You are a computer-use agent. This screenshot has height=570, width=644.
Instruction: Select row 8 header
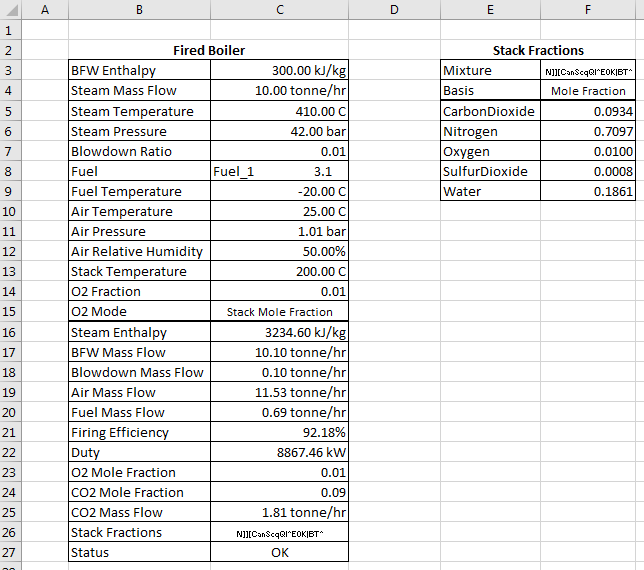11,171
